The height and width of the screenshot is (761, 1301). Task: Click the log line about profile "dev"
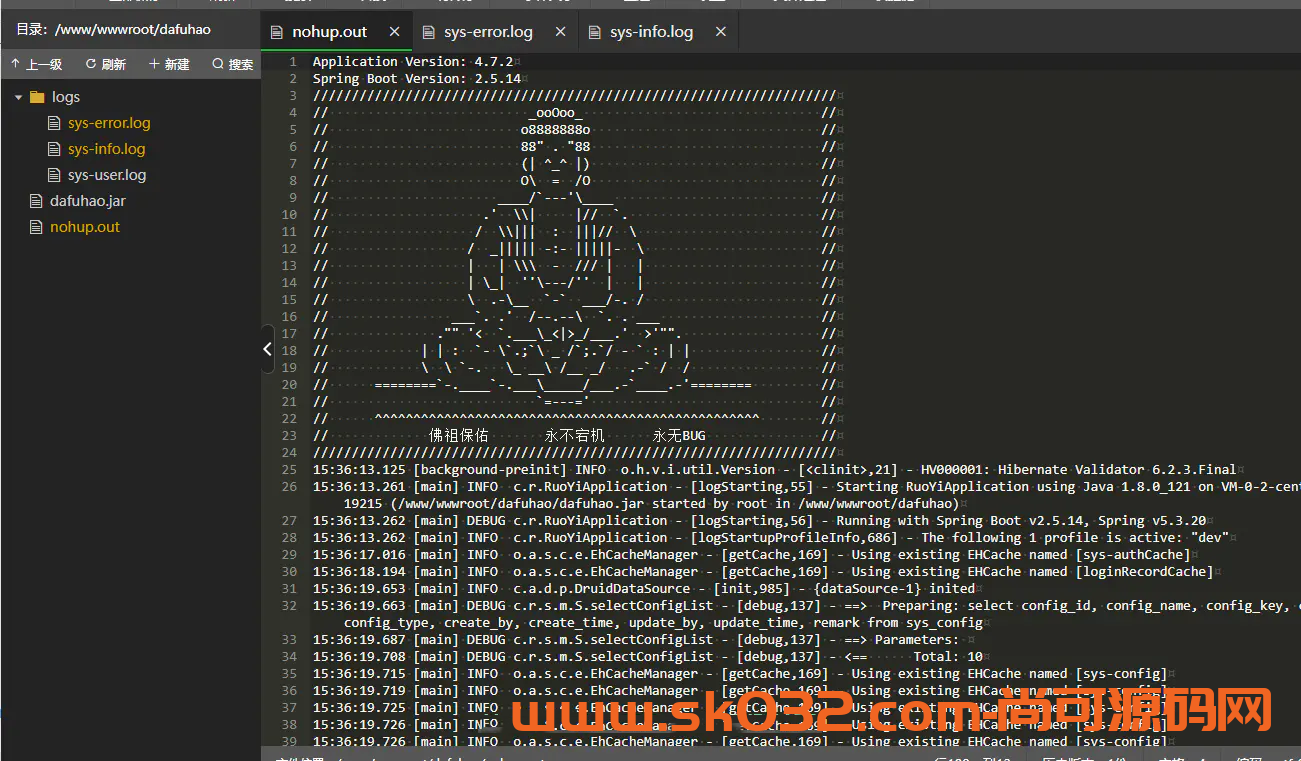pyautogui.click(x=770, y=537)
